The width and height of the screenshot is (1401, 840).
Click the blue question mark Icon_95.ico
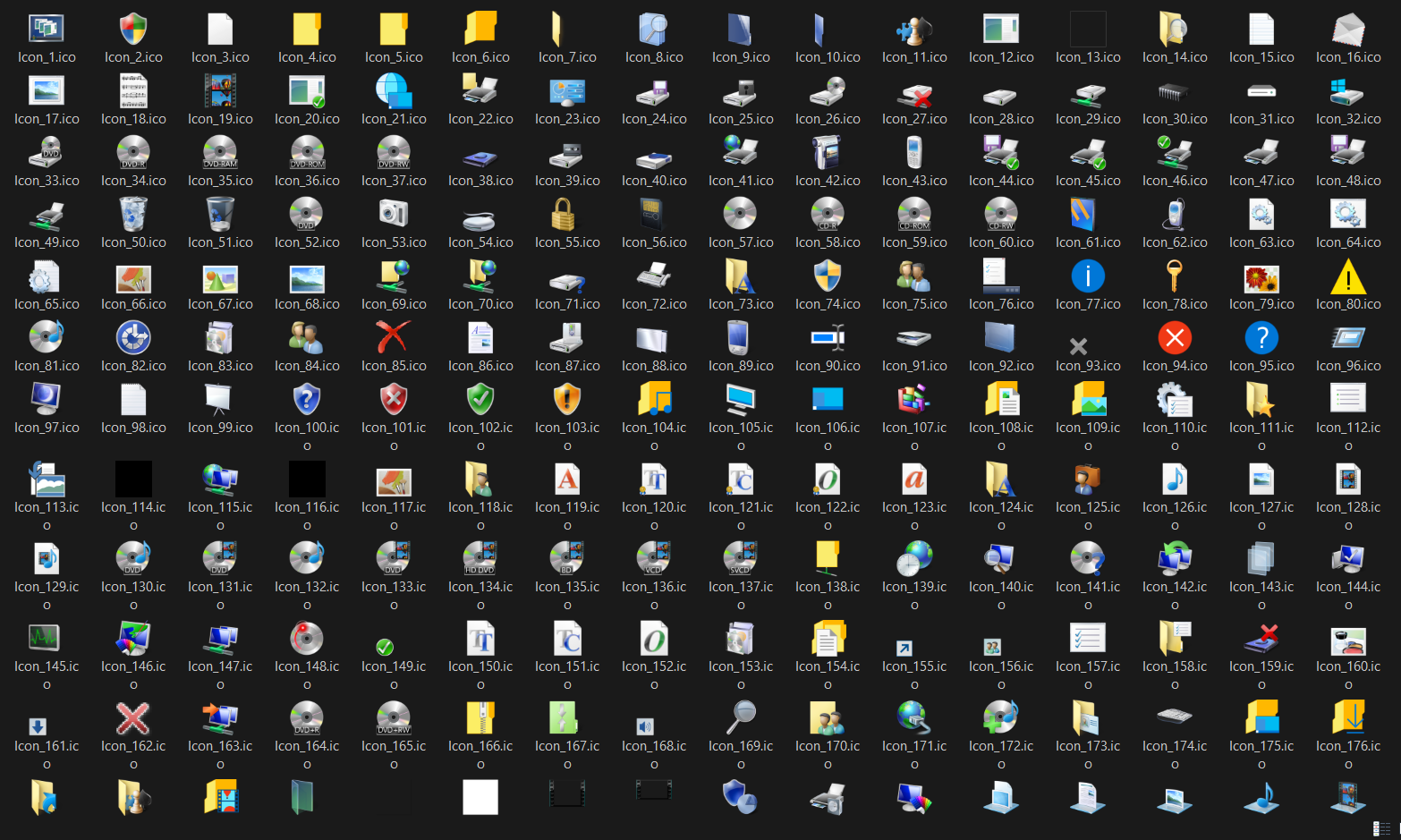[1261, 338]
